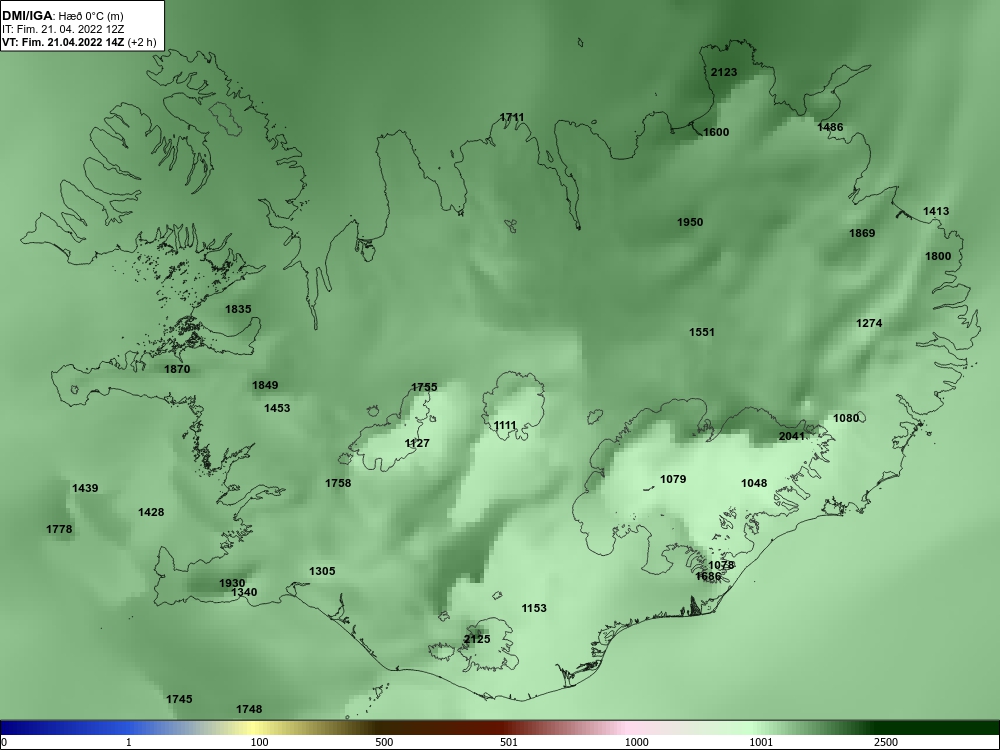The image size is (1000, 750).
Task: Click the 501 legend tick label
Action: tap(509, 742)
